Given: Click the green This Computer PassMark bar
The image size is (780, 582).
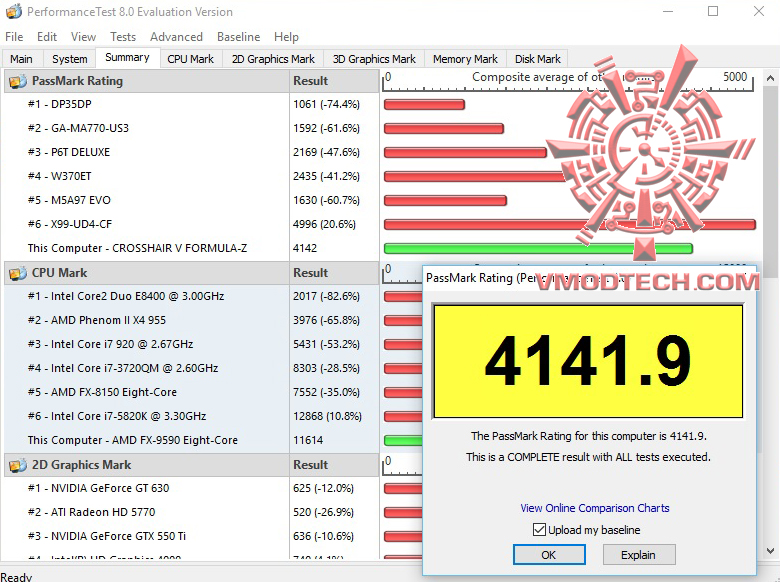Looking at the screenshot, I should [x=538, y=248].
